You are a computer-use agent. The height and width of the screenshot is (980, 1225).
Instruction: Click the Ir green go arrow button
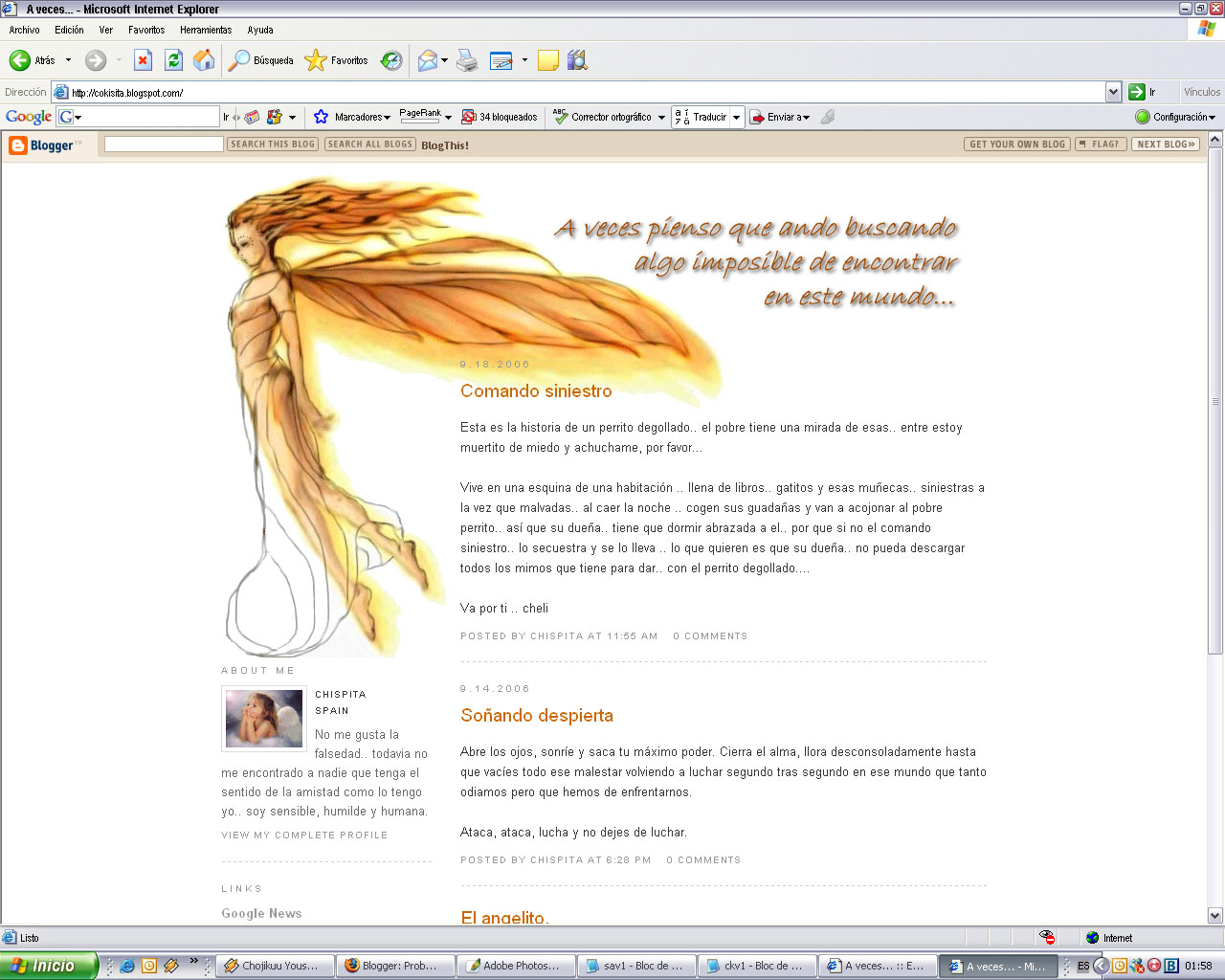coord(1137,92)
